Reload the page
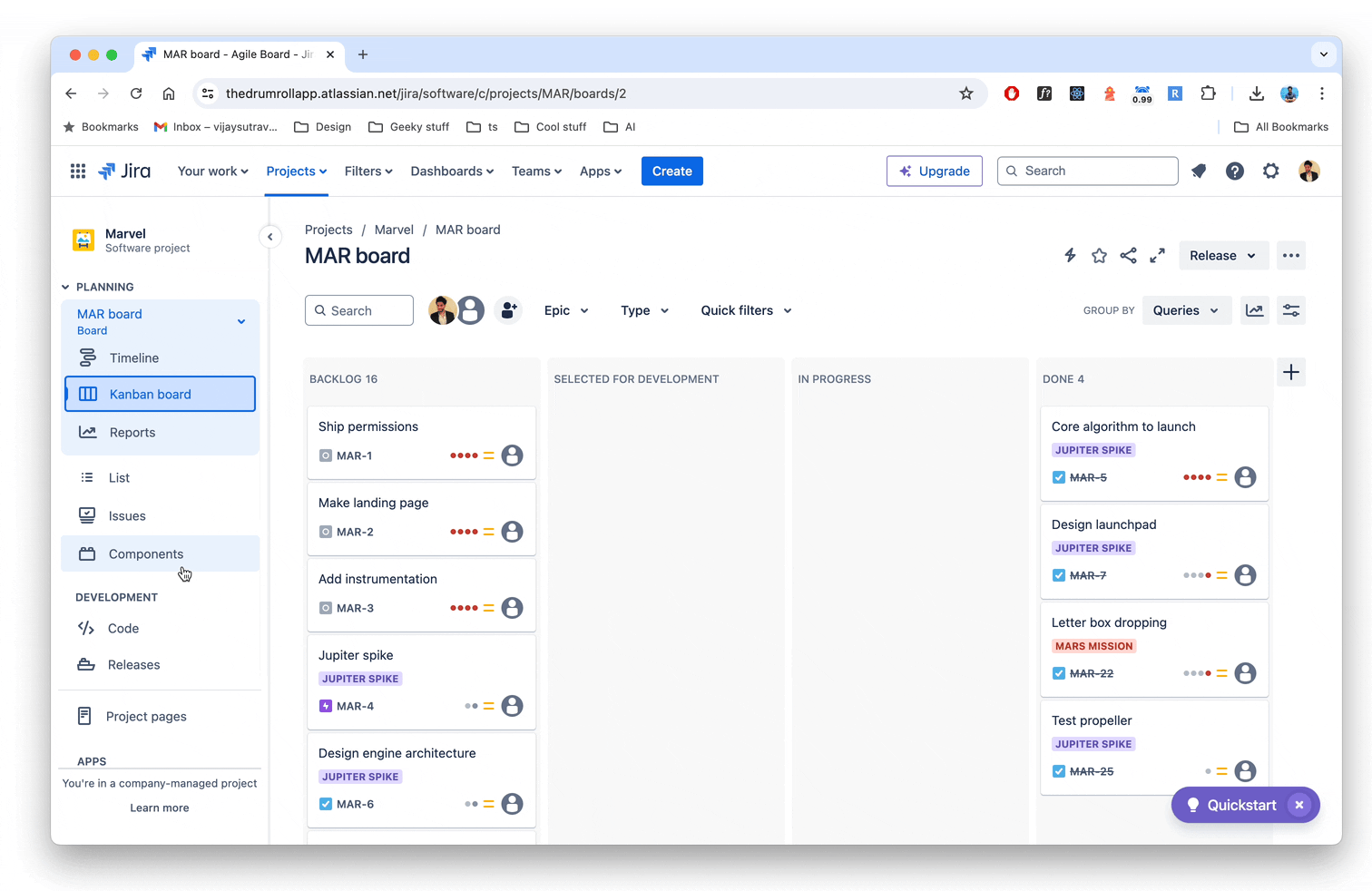Image resolution: width=1372 pixels, height=891 pixels. (x=136, y=93)
